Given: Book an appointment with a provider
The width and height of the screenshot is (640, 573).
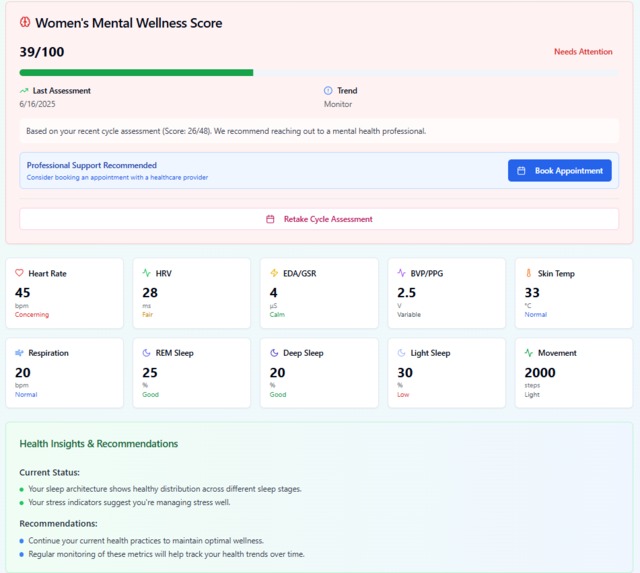Looking at the screenshot, I should coord(560,171).
